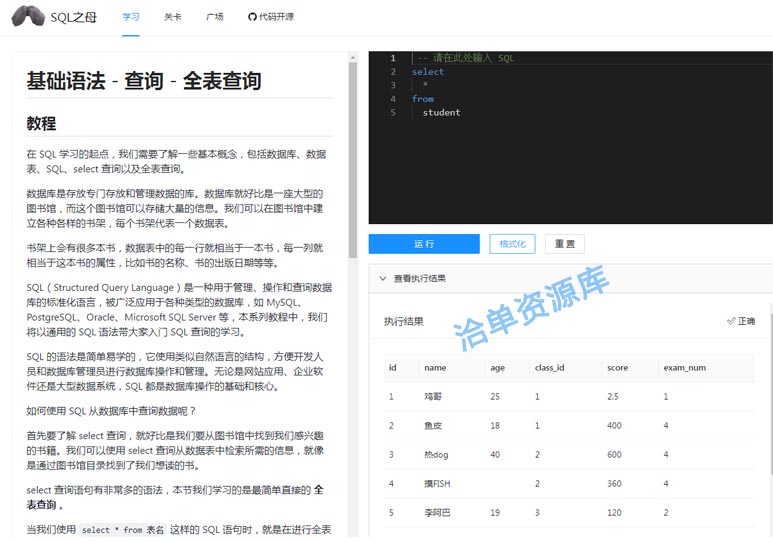Click the 格式化 button

(512, 244)
